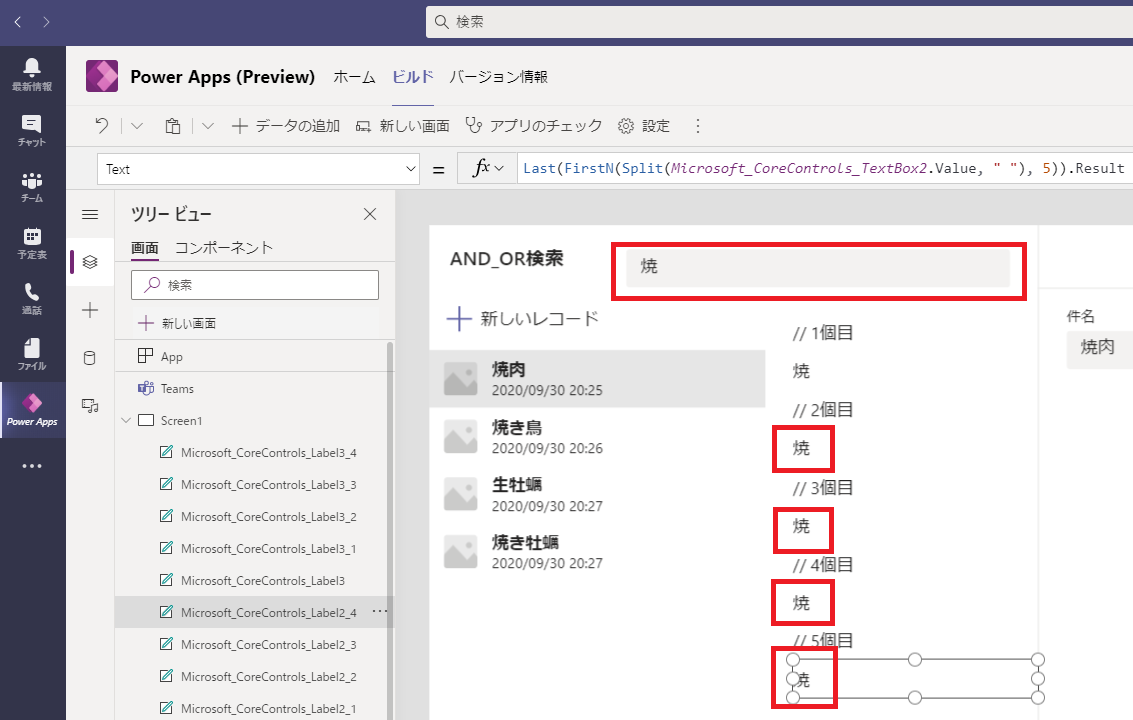Open the Data sources icon in the left rail

89,357
